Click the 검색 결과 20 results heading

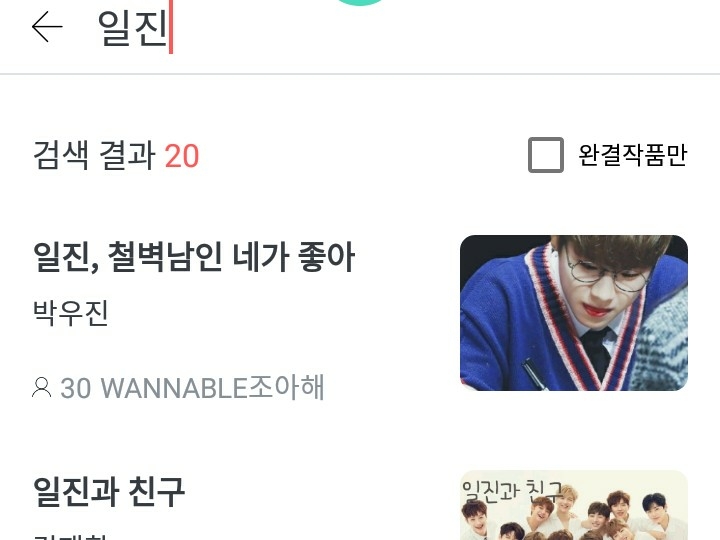(116, 155)
